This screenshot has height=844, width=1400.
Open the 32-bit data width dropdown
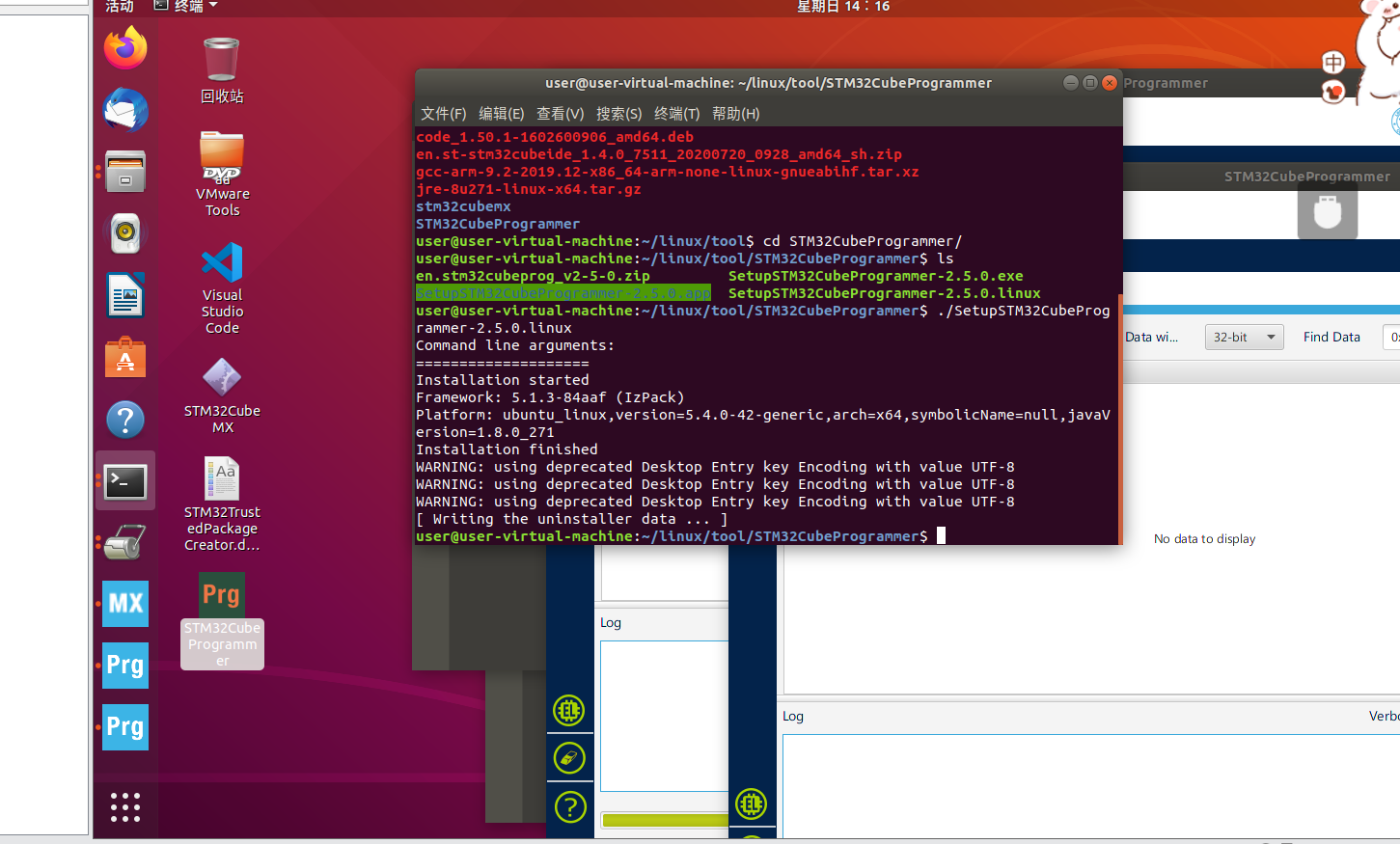(1244, 337)
